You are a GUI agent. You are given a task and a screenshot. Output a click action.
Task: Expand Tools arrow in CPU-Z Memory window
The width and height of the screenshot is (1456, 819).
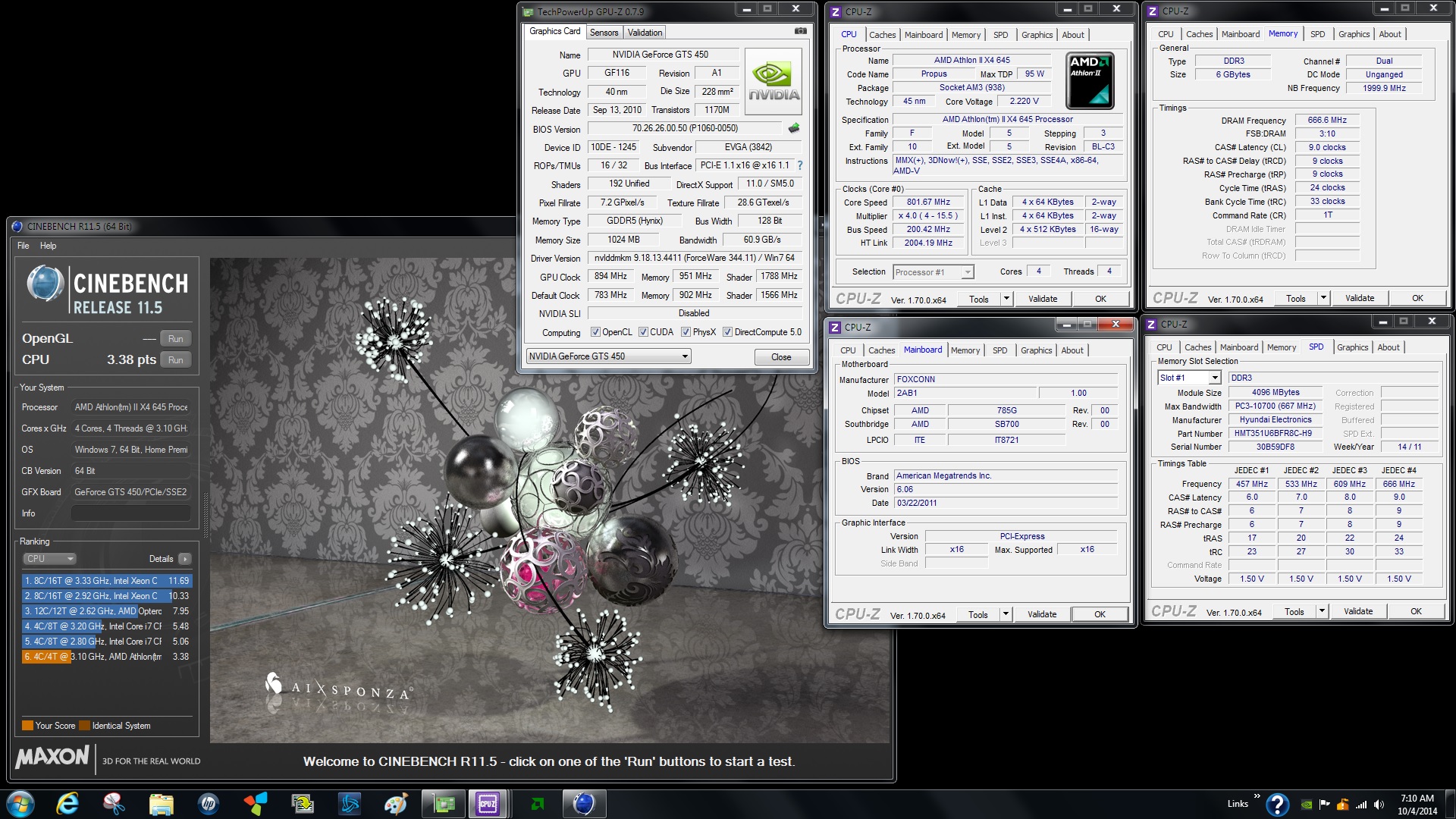(1323, 298)
